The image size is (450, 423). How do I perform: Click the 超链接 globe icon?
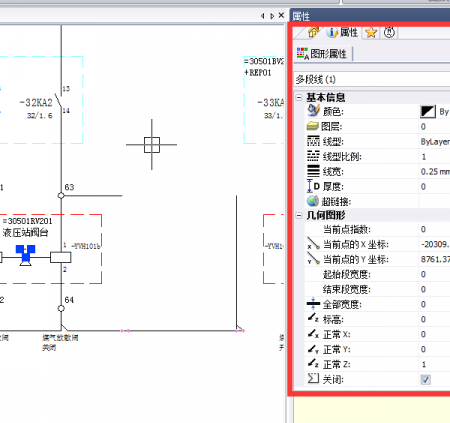[x=313, y=201]
